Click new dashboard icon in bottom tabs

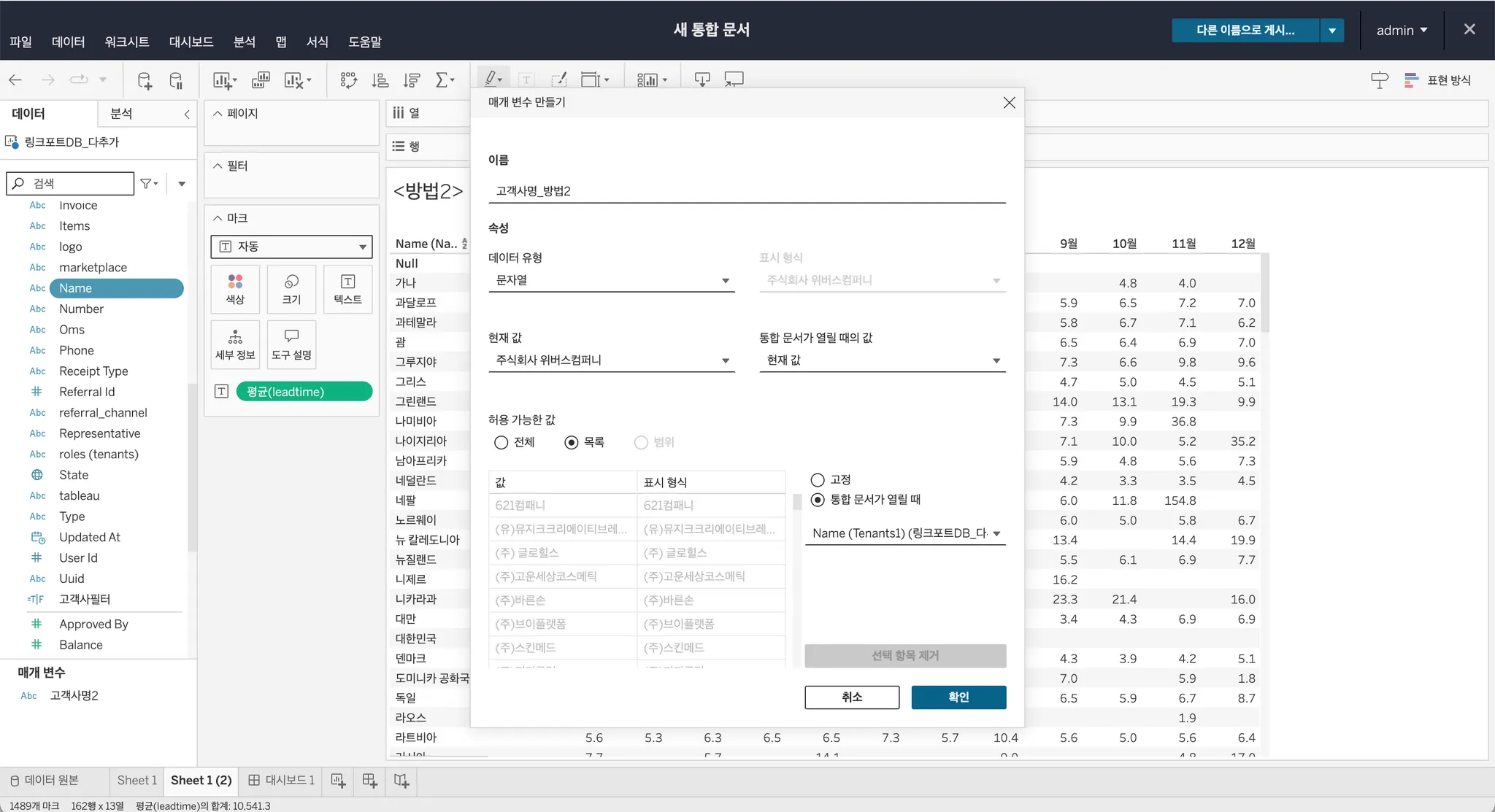[369, 781]
